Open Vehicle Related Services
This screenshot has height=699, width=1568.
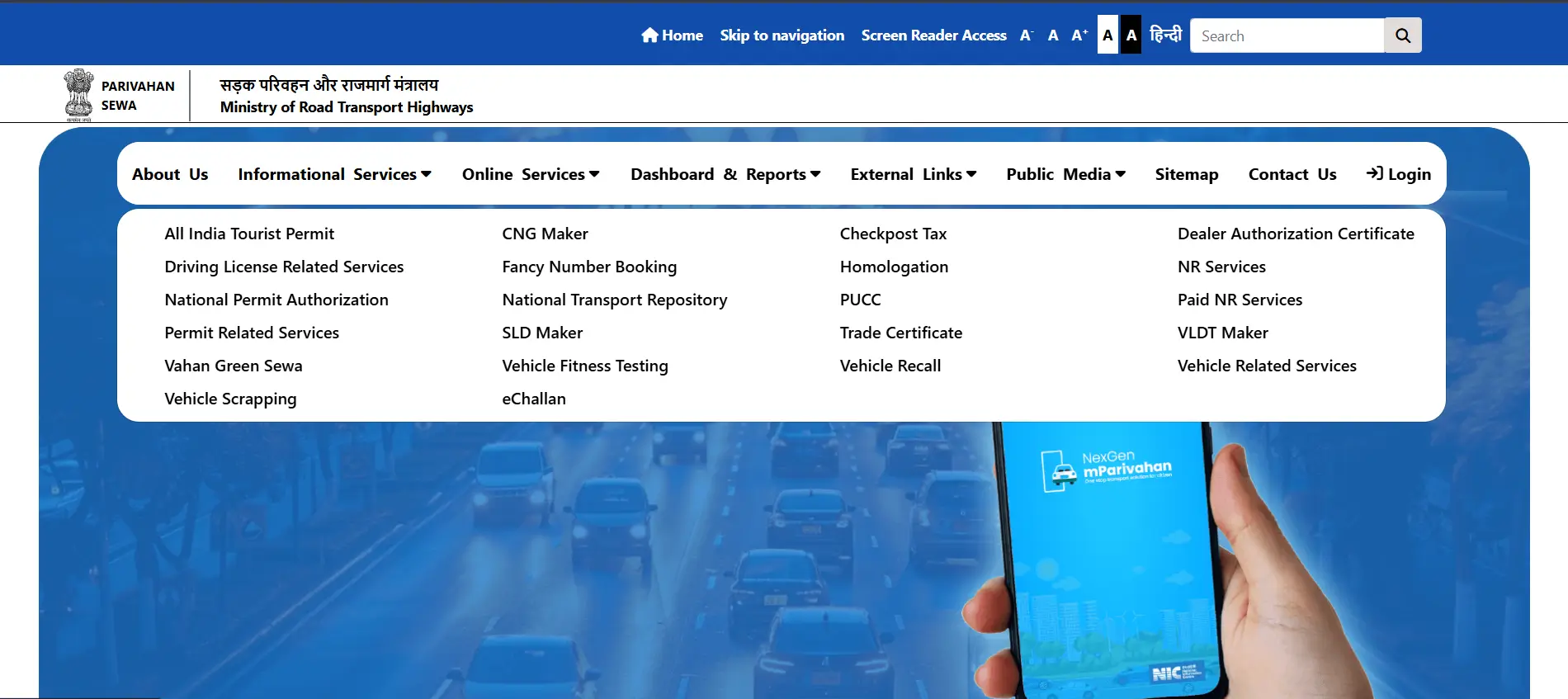pos(1267,366)
